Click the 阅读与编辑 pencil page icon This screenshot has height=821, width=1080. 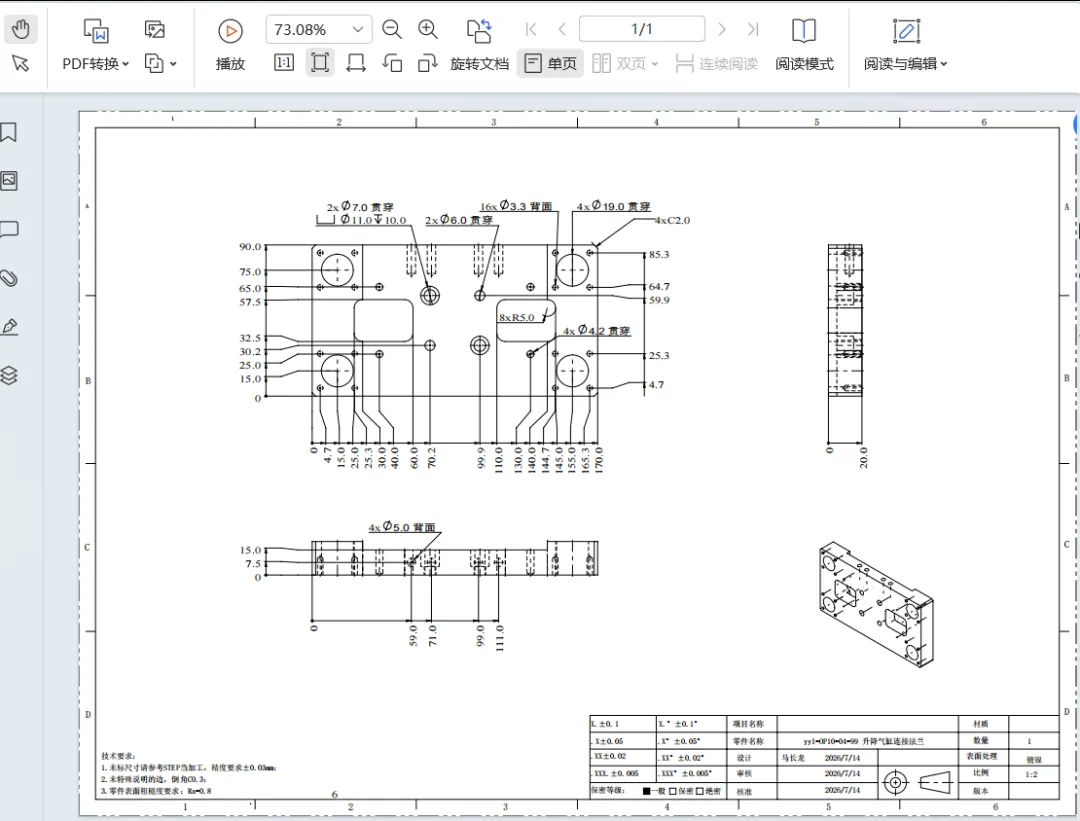(906, 30)
